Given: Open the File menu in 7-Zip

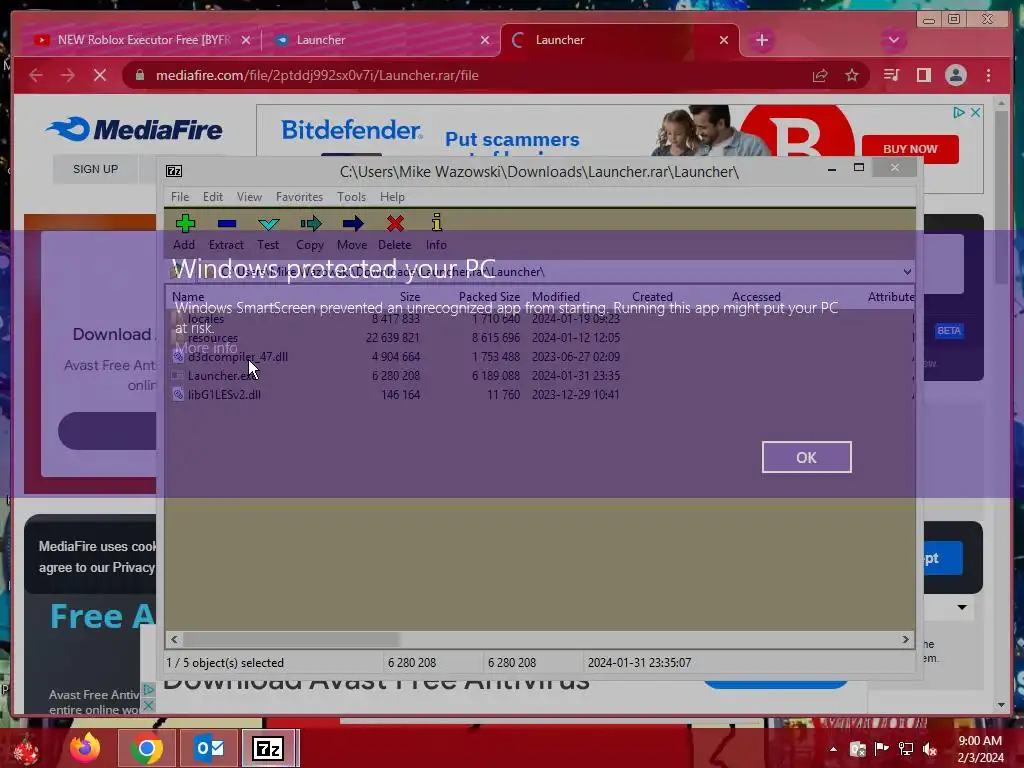Looking at the screenshot, I should (x=180, y=197).
